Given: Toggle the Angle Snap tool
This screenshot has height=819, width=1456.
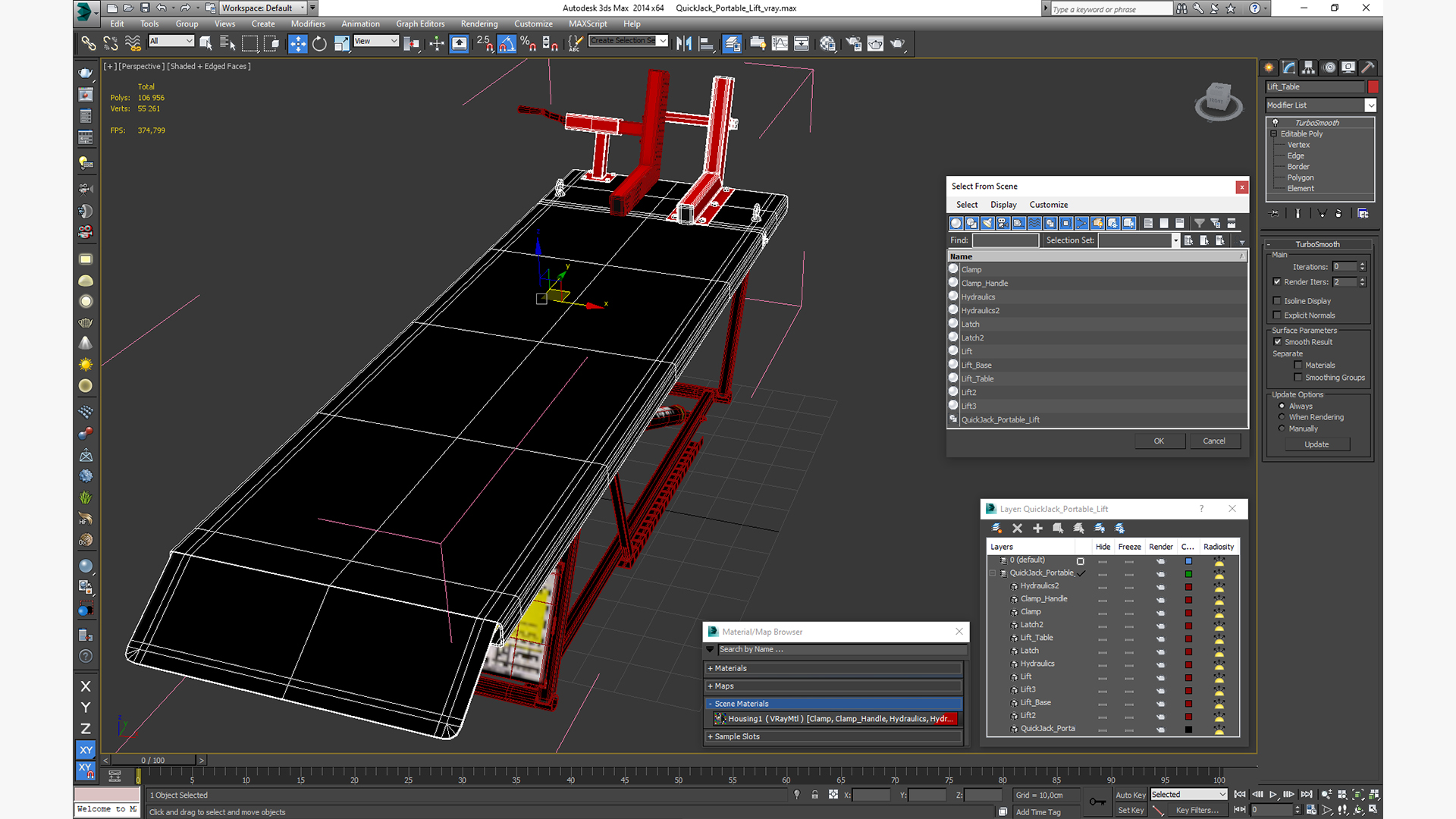Looking at the screenshot, I should tap(507, 44).
